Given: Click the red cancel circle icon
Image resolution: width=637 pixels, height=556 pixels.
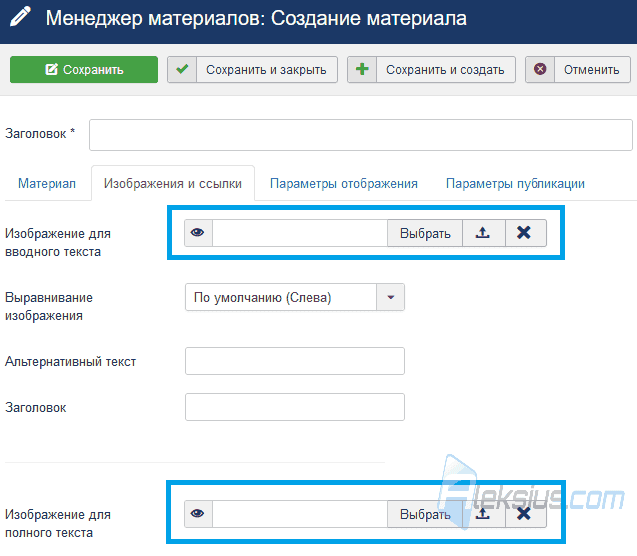Looking at the screenshot, I should pyautogui.click(x=540, y=69).
